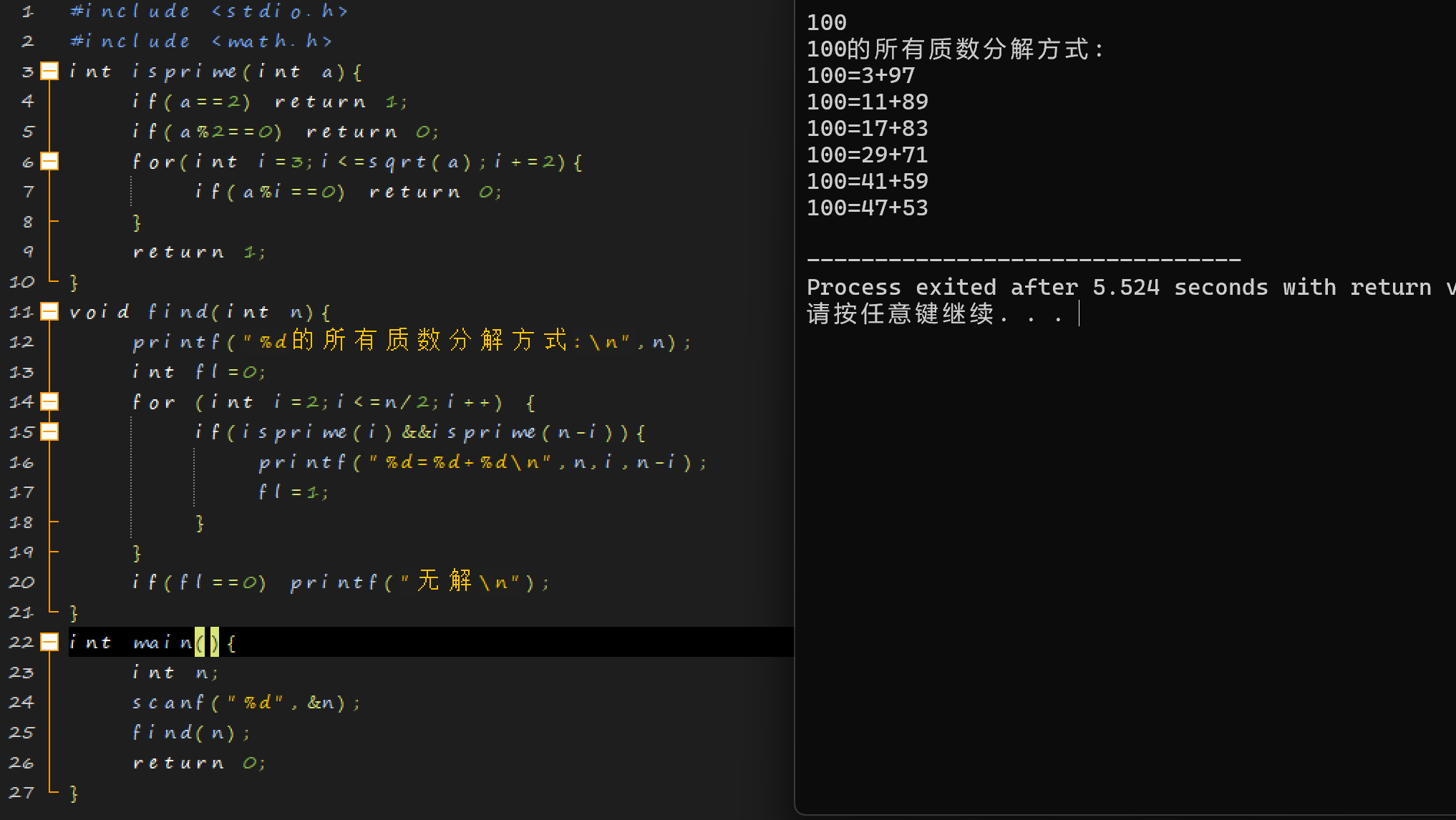Click line number 12 in the gutter

point(21,342)
